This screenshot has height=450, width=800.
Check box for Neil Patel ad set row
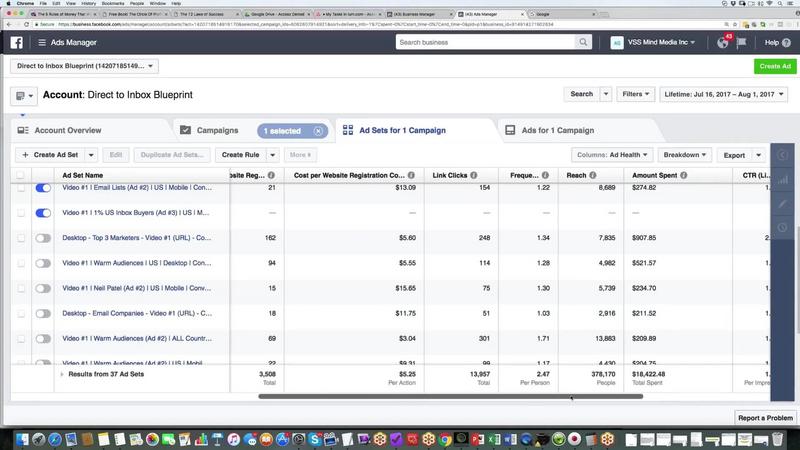21,288
